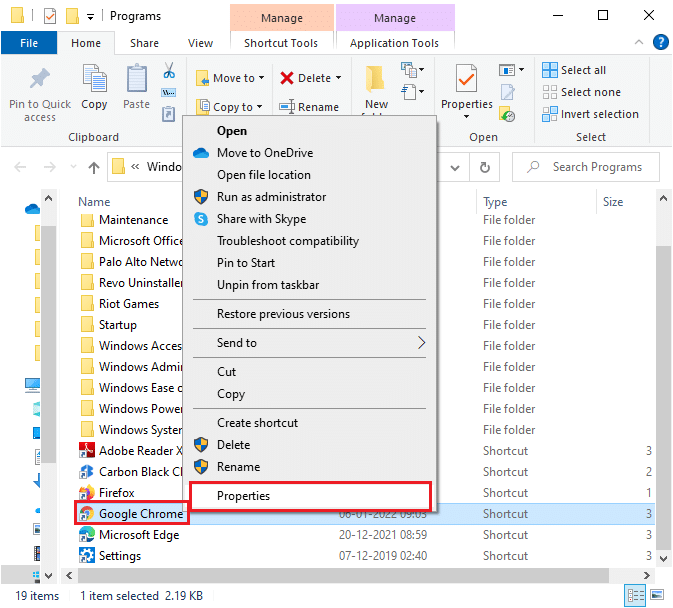This screenshot has height=608, width=673.
Task: Click the Pin to Quick access icon
Action: click(x=39, y=79)
